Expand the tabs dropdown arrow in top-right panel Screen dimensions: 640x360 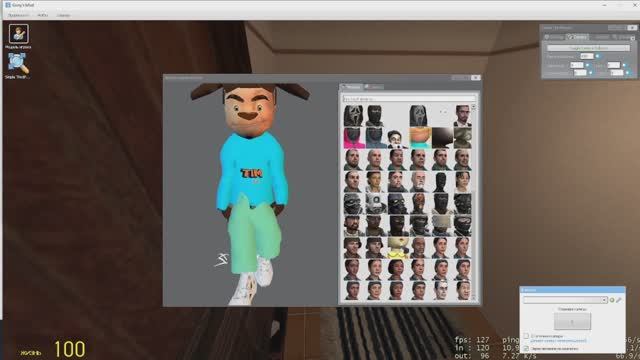pos(633,38)
